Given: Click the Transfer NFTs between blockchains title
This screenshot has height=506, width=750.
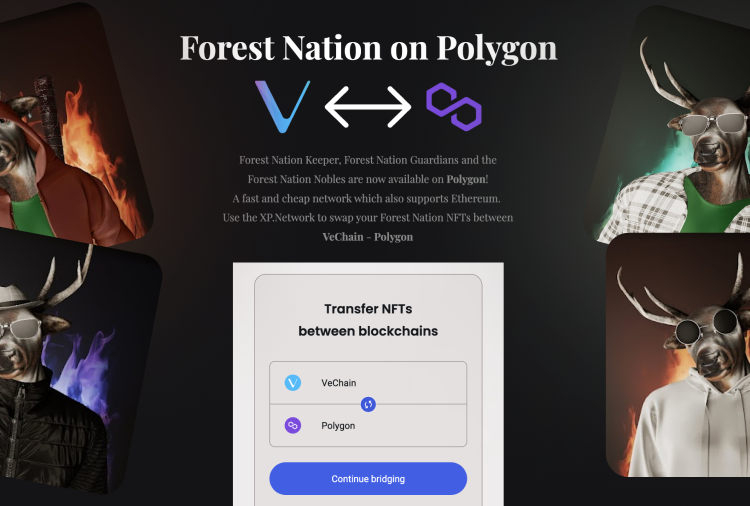Looking at the screenshot, I should 368,320.
